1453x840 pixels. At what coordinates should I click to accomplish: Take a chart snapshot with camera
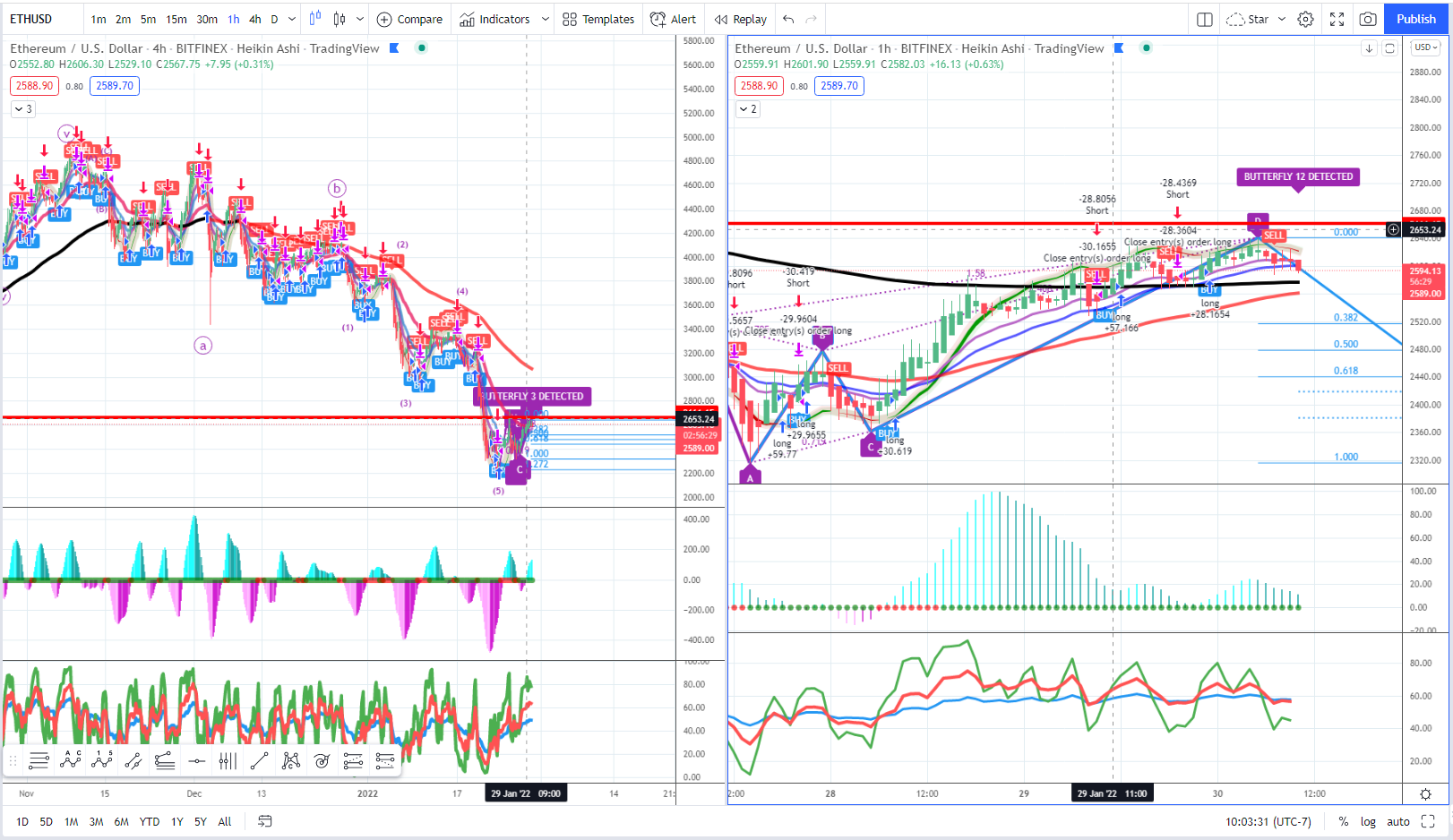[x=1368, y=19]
